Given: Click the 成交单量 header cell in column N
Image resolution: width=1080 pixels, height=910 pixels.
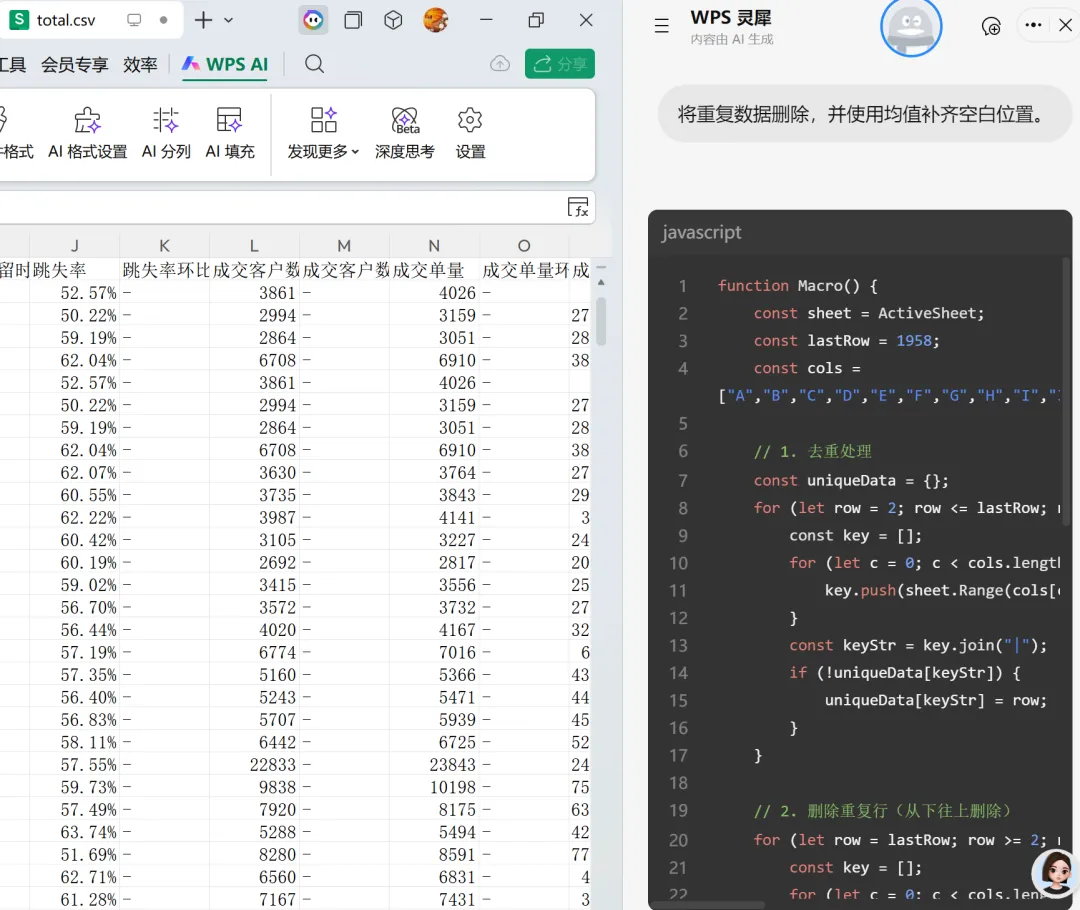Looking at the screenshot, I should click(x=434, y=270).
